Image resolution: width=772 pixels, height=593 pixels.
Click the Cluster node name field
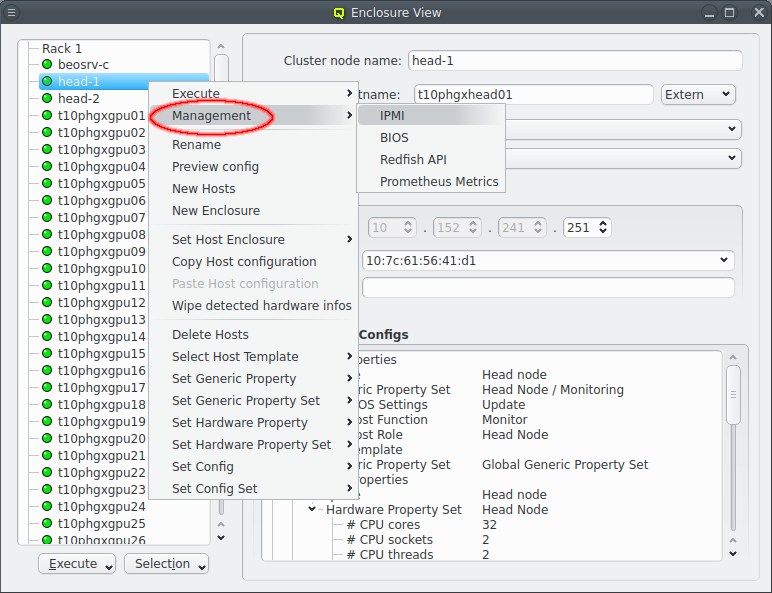point(574,61)
